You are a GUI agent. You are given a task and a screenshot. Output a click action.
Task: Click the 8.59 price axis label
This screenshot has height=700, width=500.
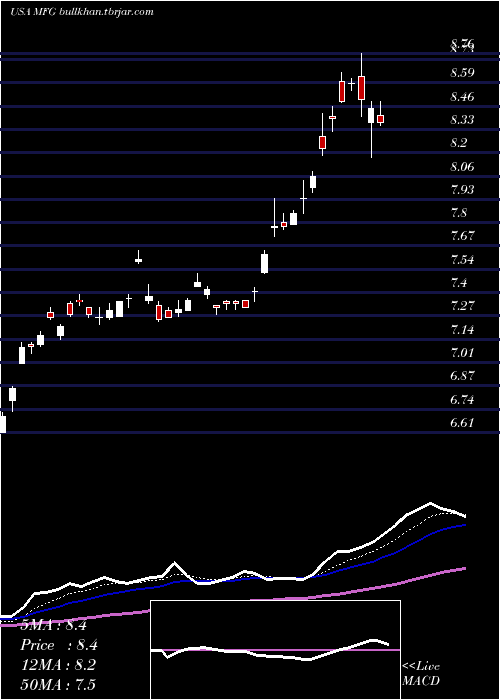(462, 73)
